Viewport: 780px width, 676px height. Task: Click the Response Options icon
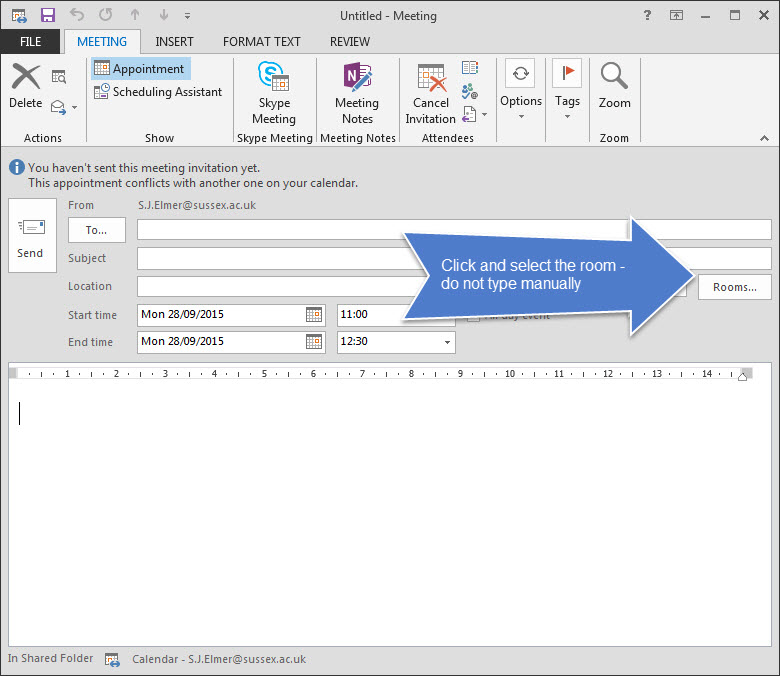pos(469,114)
